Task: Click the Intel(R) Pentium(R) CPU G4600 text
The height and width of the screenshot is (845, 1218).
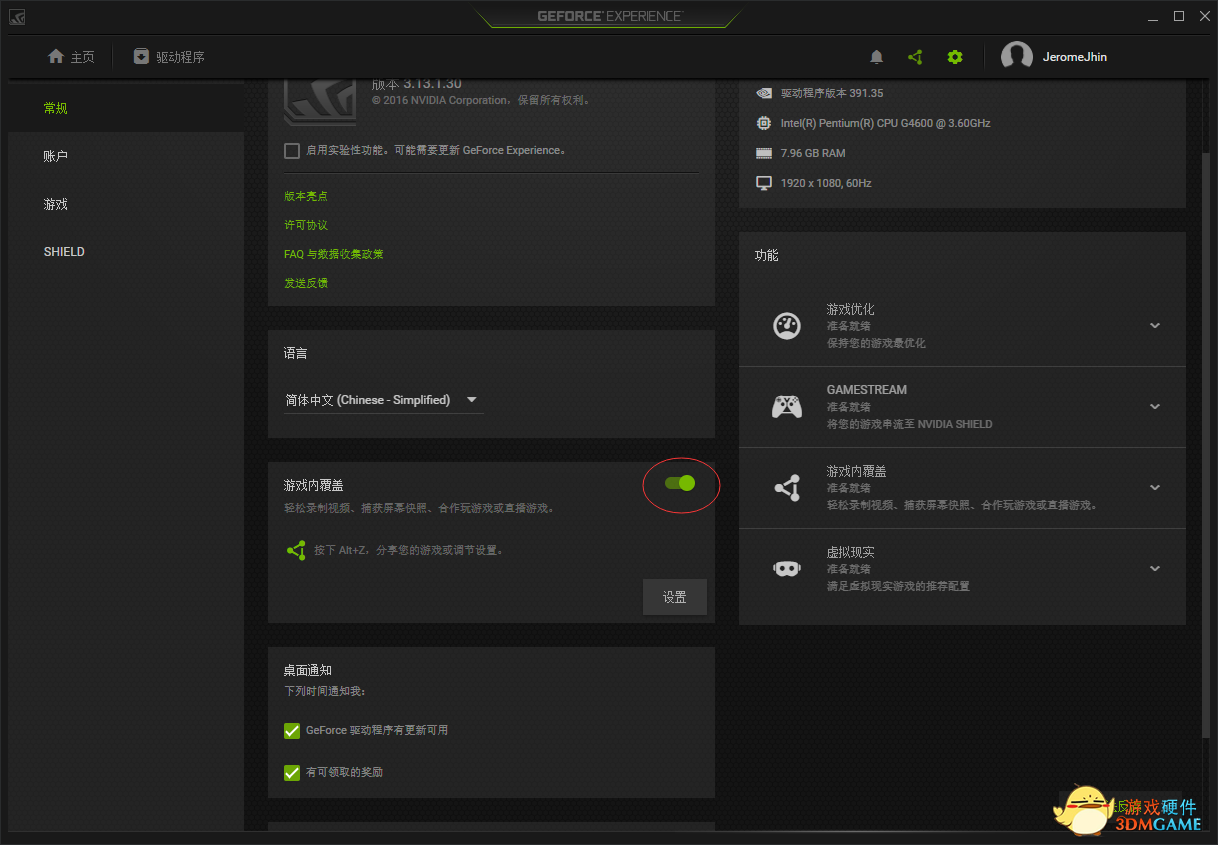Action: coord(886,123)
